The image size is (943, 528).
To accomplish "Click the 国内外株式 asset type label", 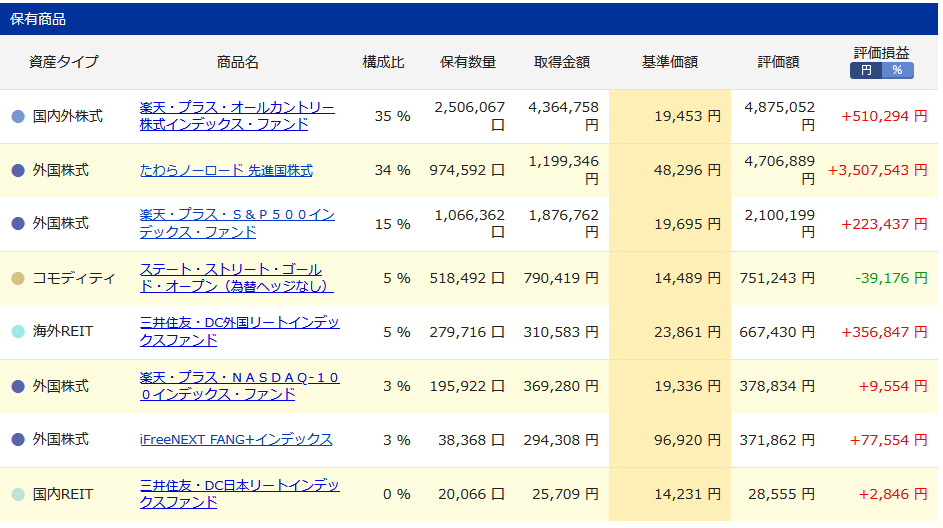I will pyautogui.click(x=67, y=116).
